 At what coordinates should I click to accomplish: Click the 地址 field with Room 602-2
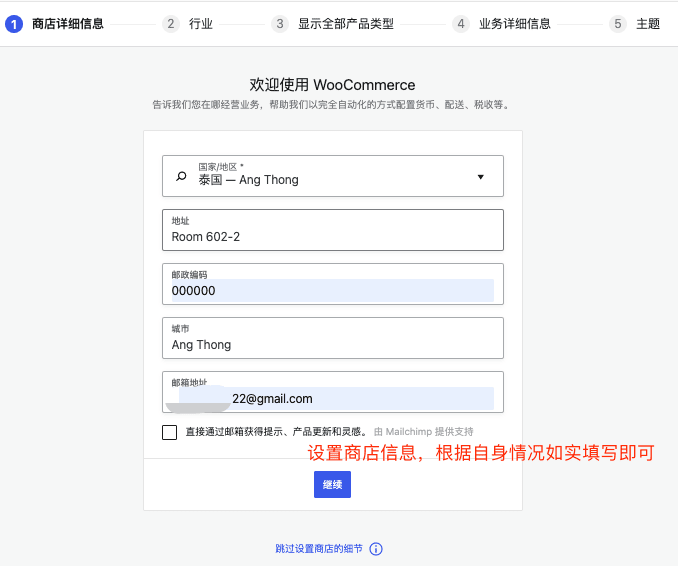click(x=333, y=230)
